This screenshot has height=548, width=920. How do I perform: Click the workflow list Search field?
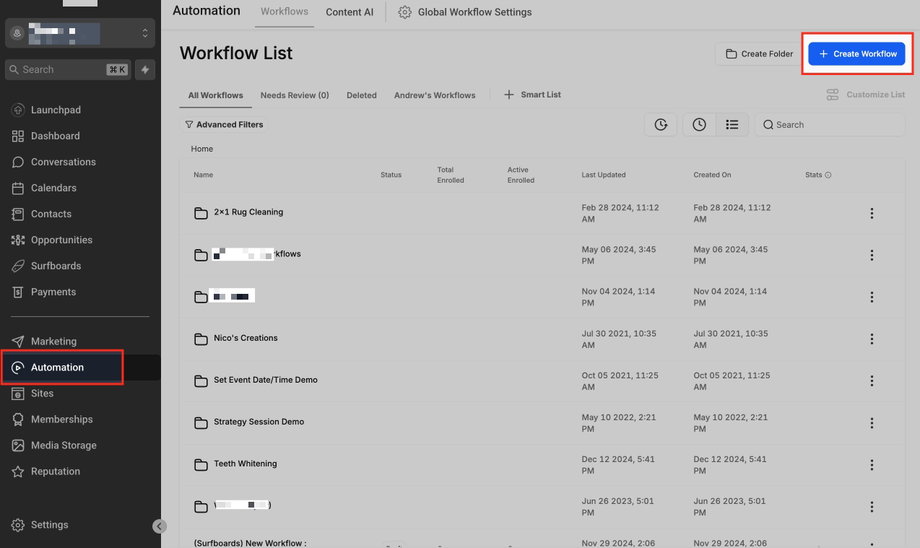point(830,124)
